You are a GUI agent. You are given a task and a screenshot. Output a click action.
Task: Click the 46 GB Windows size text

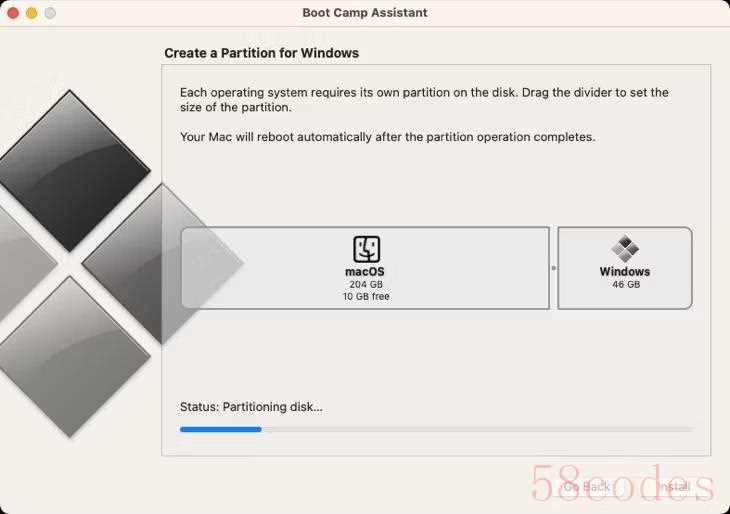(x=626, y=284)
